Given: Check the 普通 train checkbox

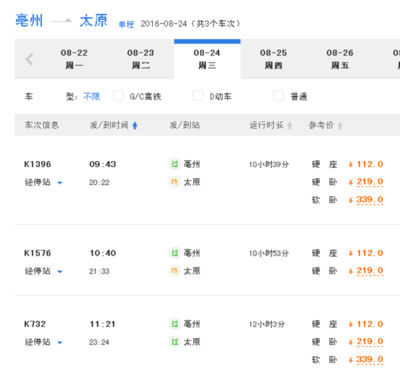Looking at the screenshot, I should [x=278, y=96].
